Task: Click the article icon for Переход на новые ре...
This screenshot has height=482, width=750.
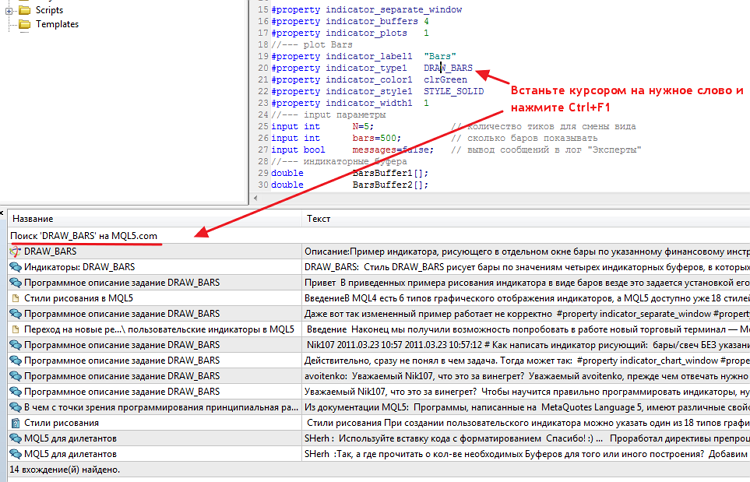Action: point(15,329)
